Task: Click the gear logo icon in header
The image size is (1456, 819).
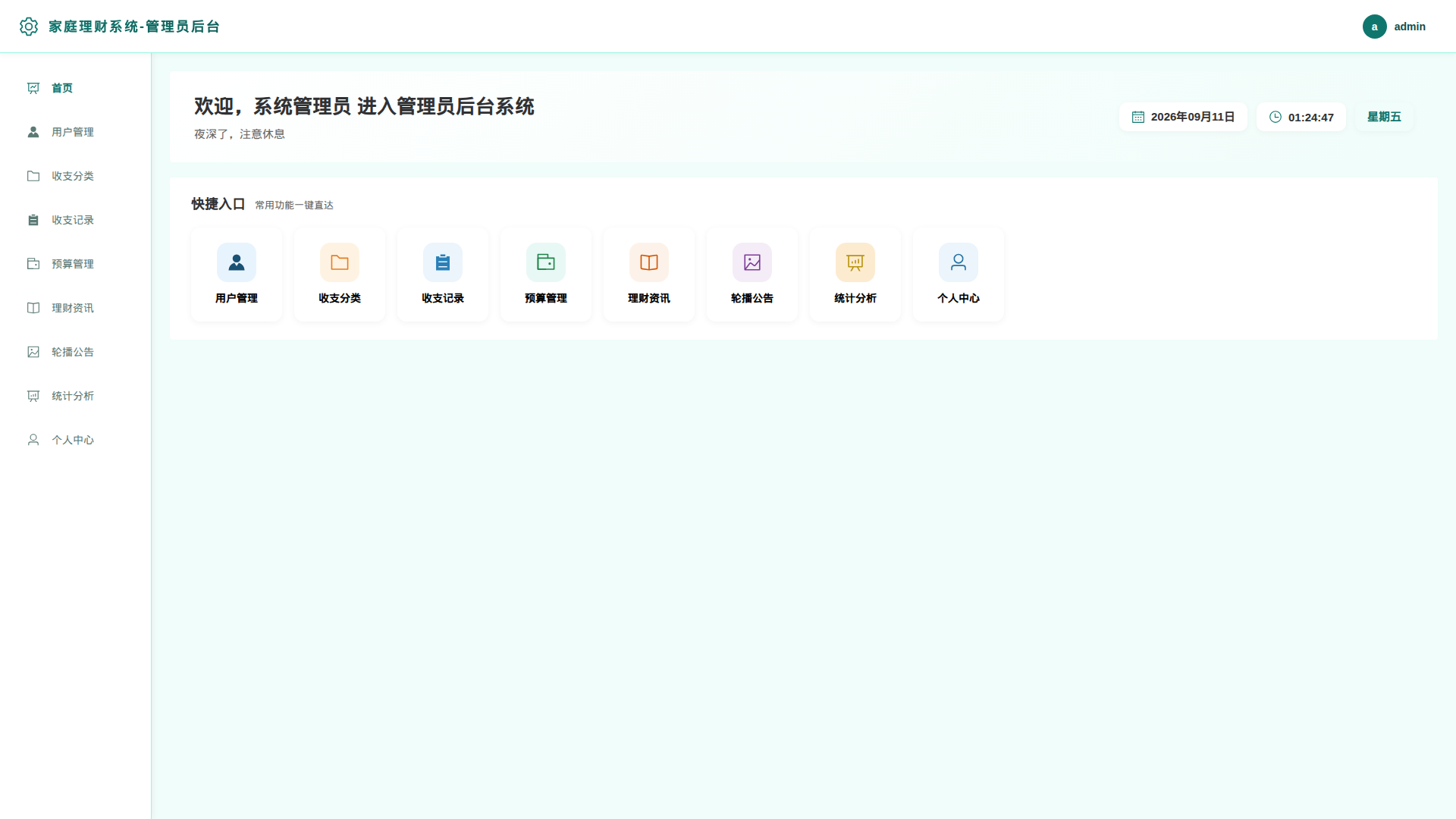Action: point(29,27)
